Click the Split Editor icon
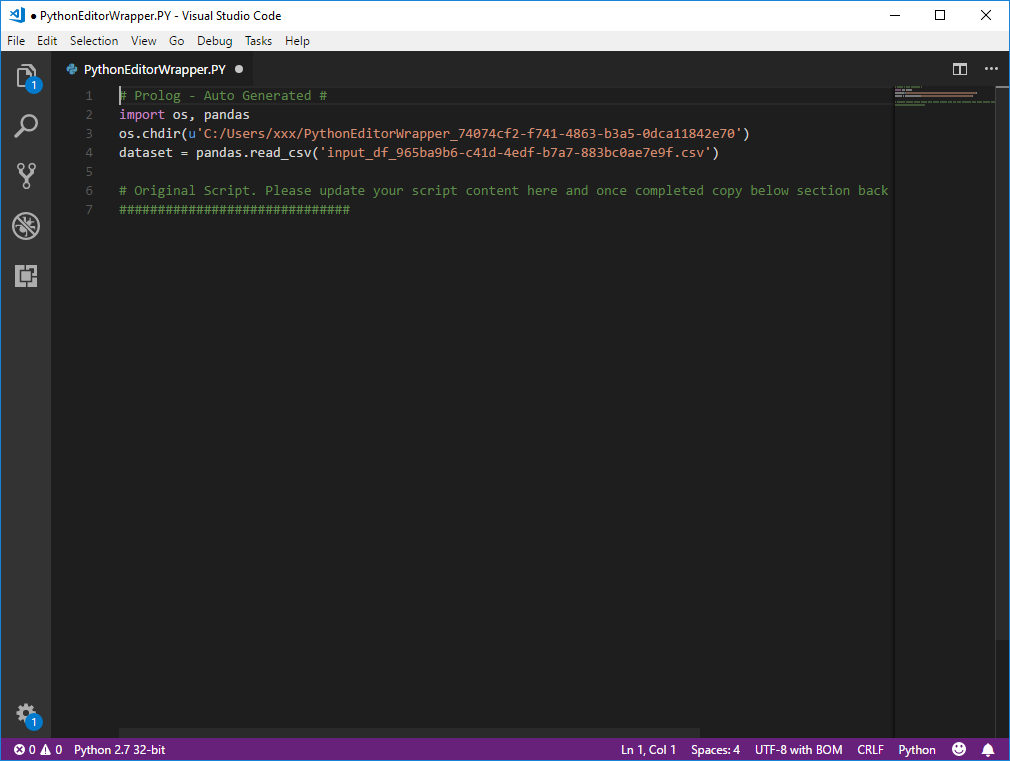The image size is (1010, 761). 959,69
